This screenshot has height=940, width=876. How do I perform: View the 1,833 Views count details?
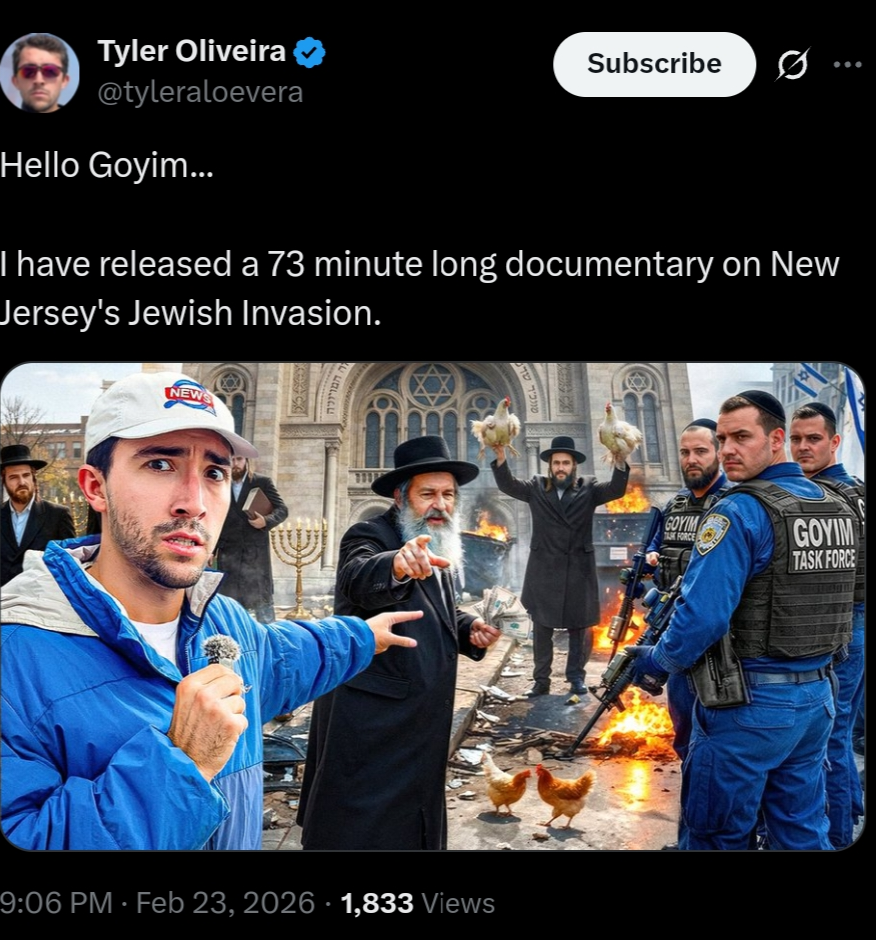point(418,903)
